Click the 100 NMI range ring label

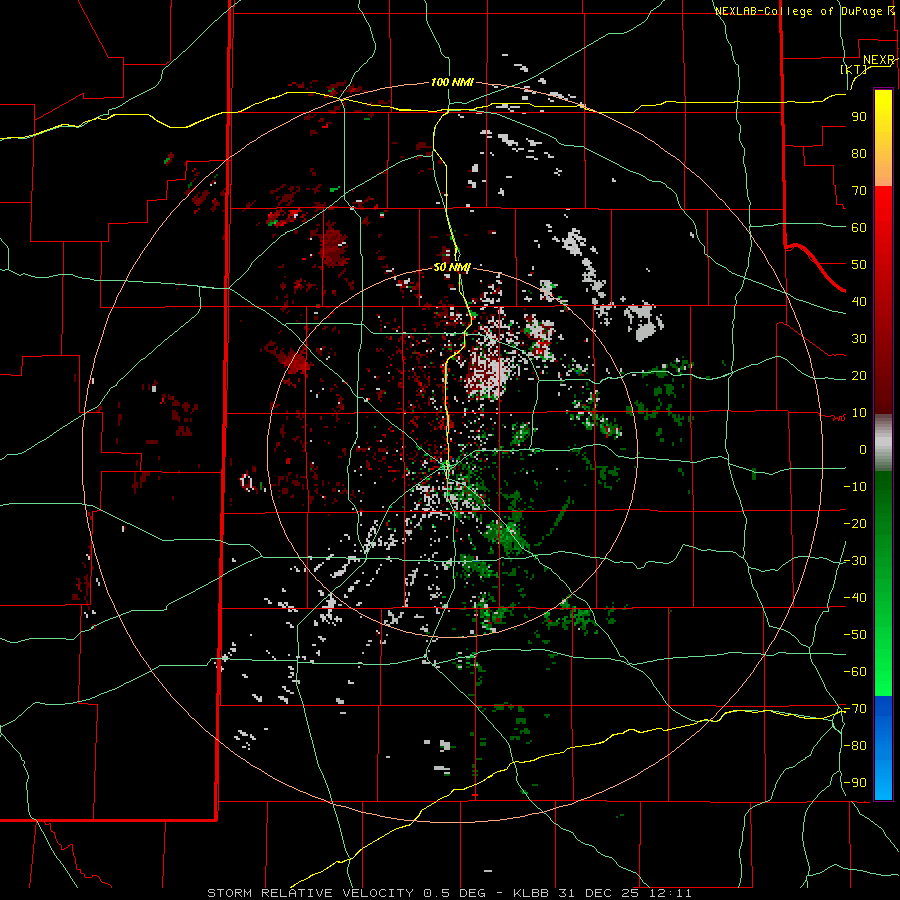point(452,83)
